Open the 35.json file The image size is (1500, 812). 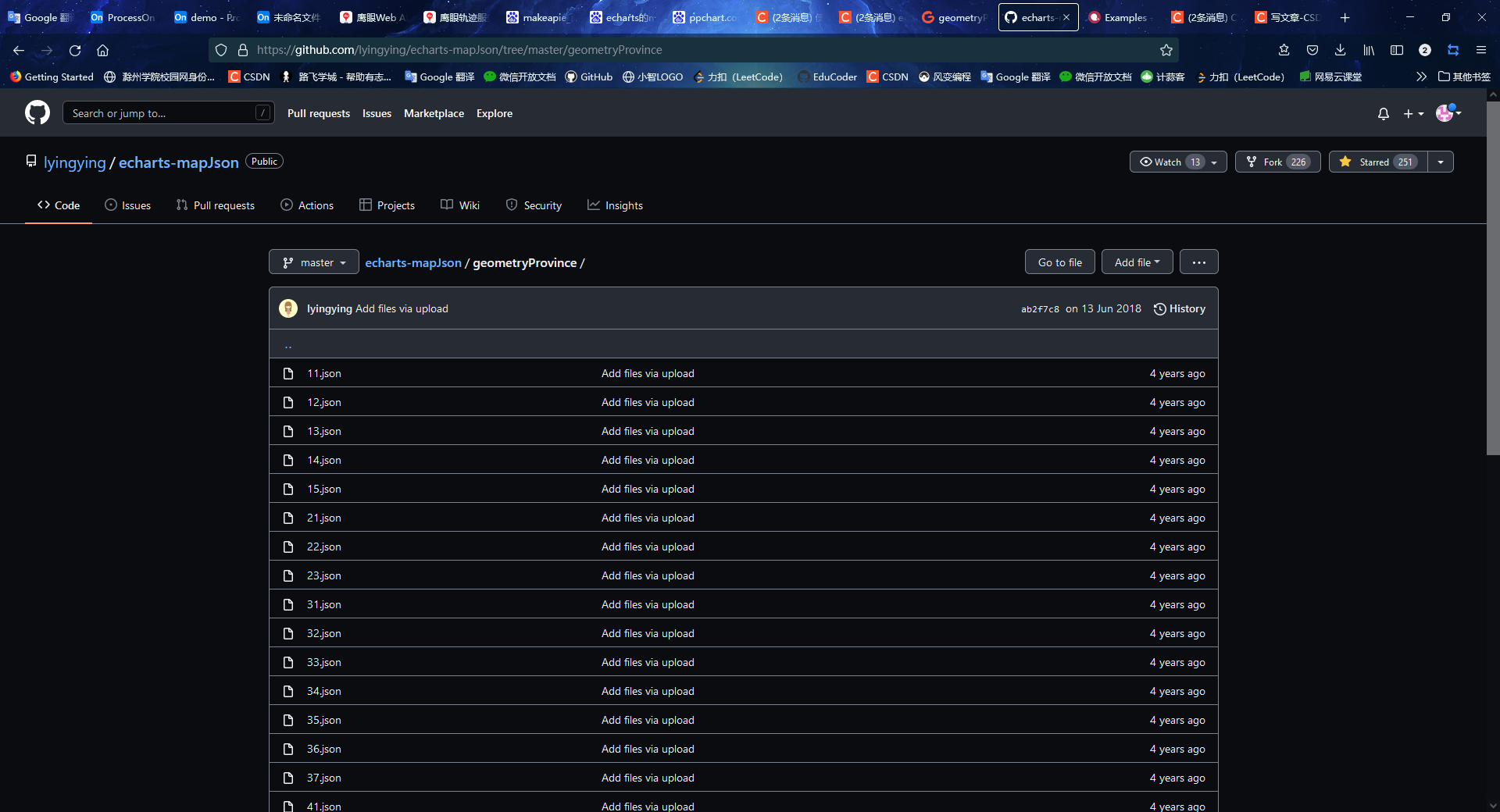point(324,720)
